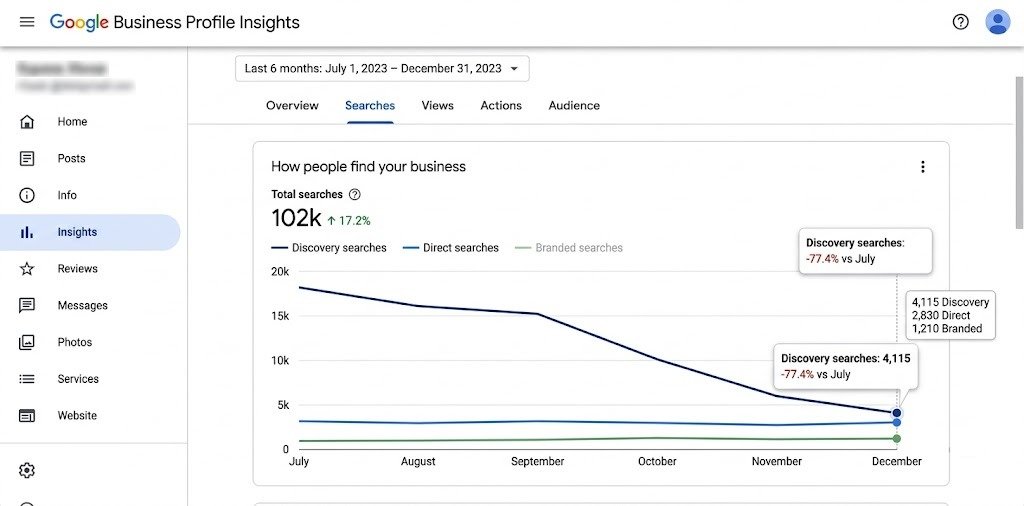This screenshot has height=506, width=1024.
Task: Open the chart card three-dot menu
Action: (x=922, y=166)
